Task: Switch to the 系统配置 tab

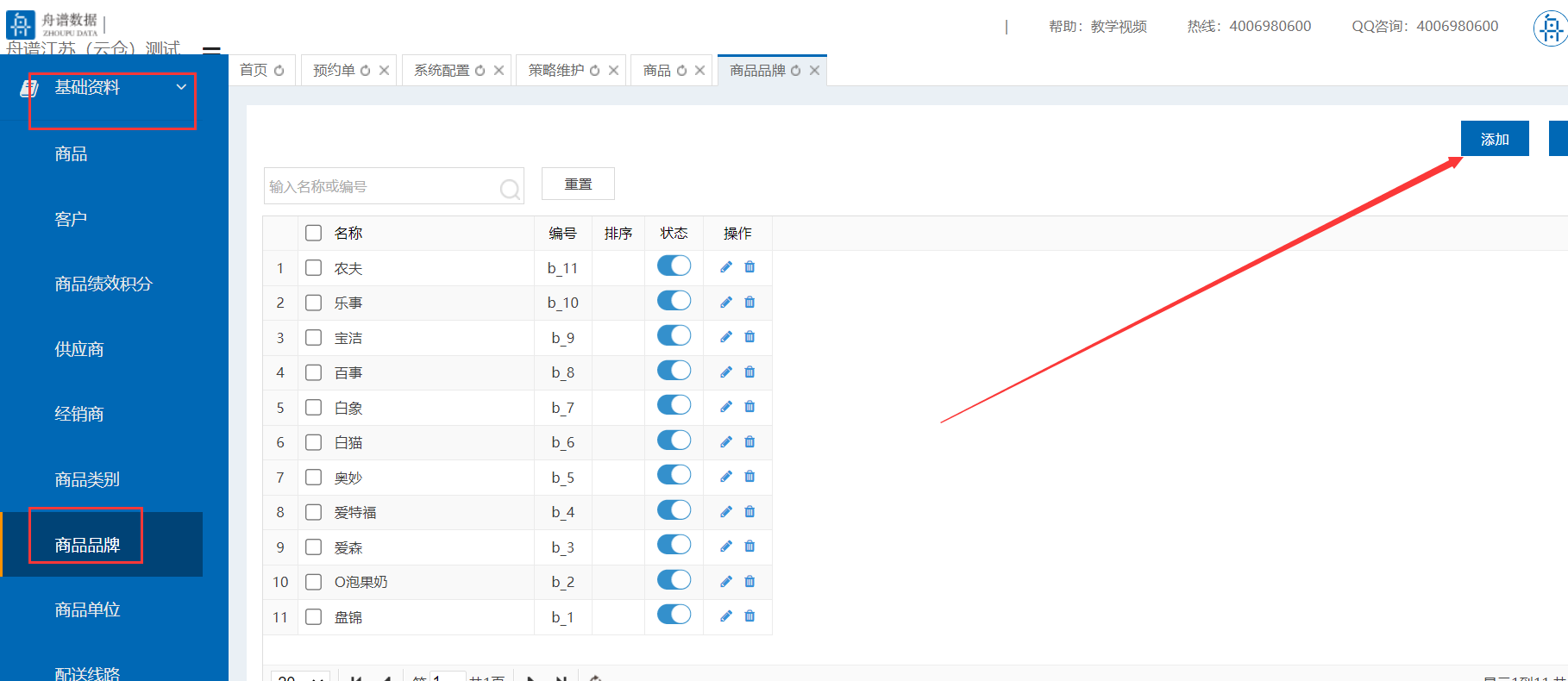Action: [x=442, y=71]
